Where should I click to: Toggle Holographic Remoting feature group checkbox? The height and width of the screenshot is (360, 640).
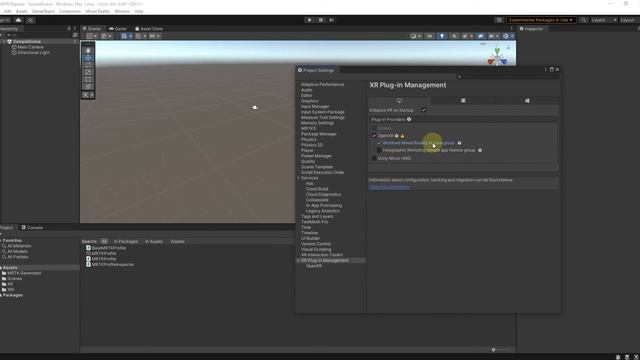379,150
